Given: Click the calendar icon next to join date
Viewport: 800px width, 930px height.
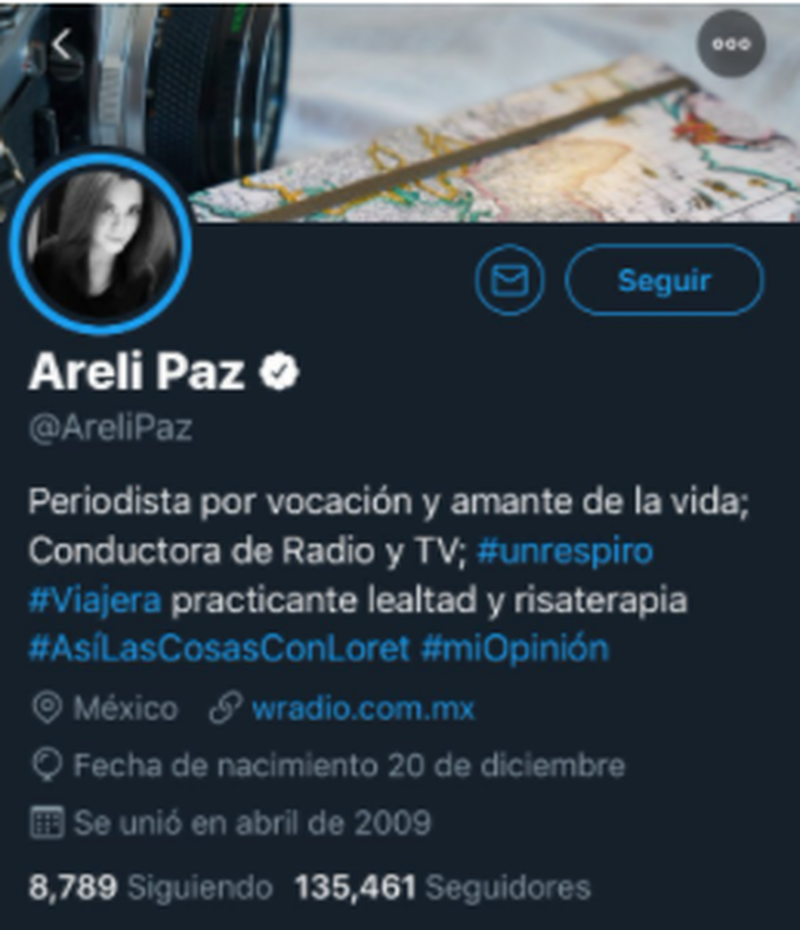Looking at the screenshot, I should click(46, 822).
